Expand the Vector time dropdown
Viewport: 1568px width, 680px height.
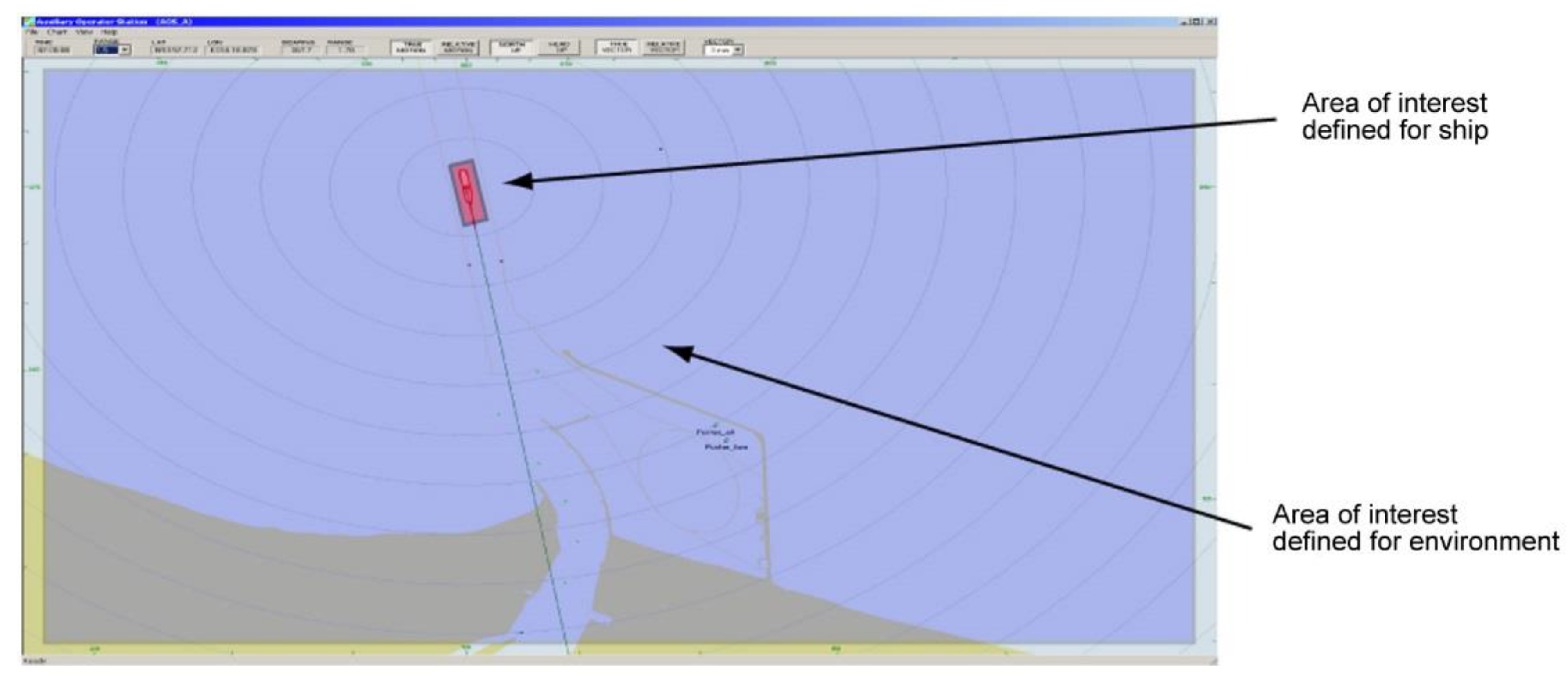(738, 50)
